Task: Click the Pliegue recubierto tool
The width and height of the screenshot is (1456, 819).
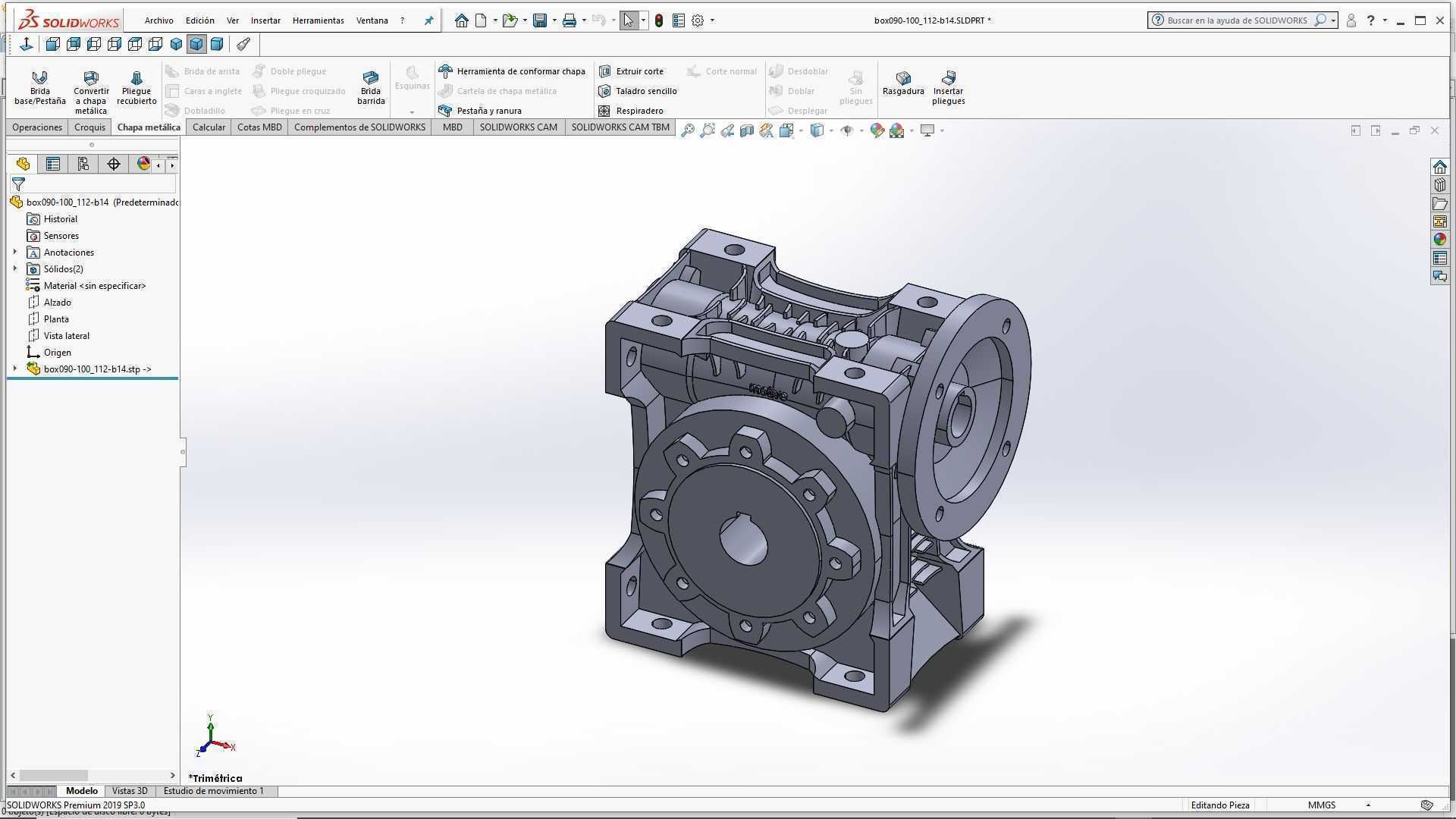Action: pos(136,87)
